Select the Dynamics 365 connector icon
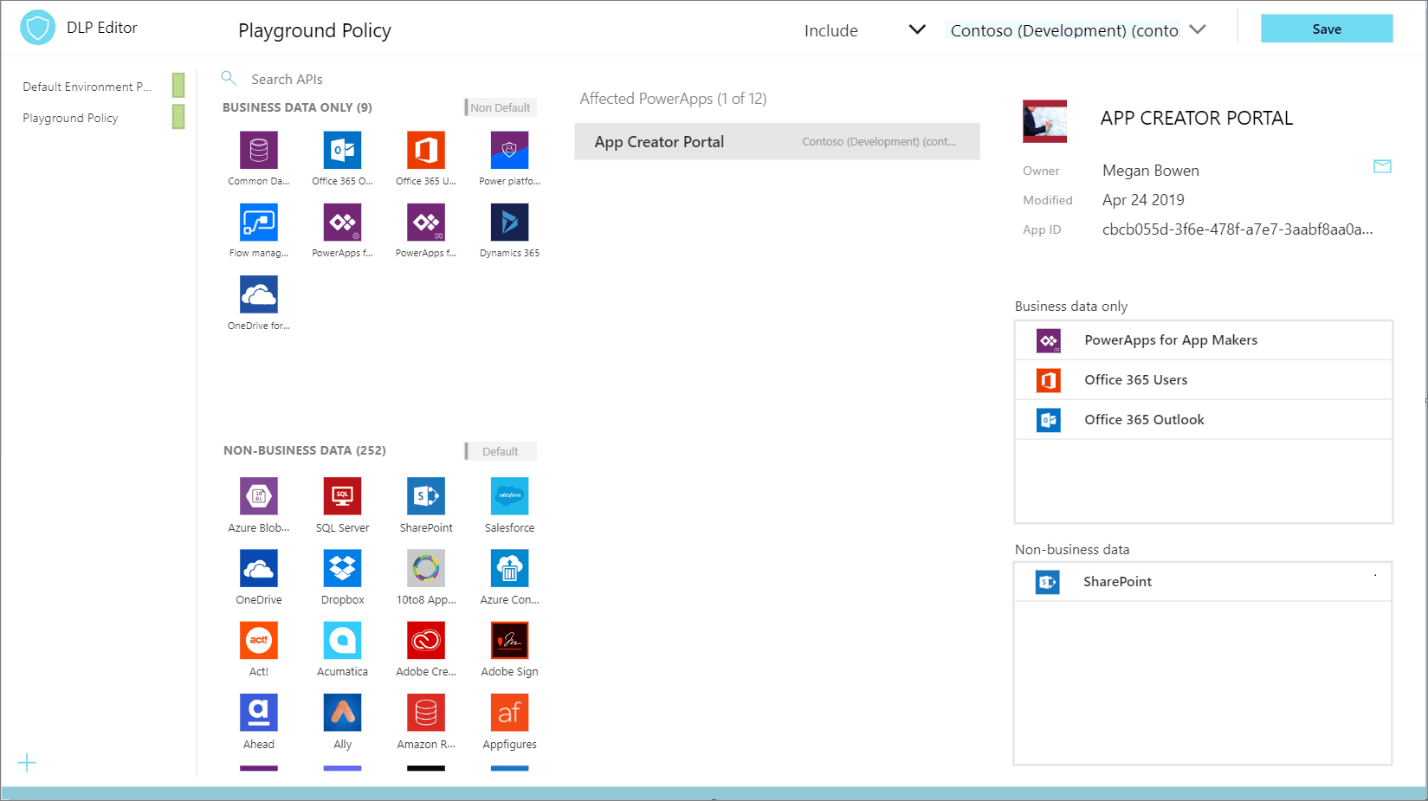1428x801 pixels. 510,223
